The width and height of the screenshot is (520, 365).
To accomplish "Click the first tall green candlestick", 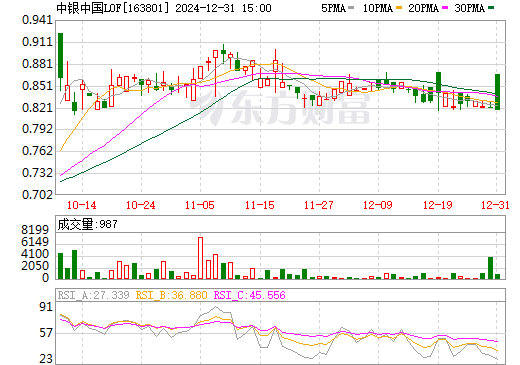I will pyautogui.click(x=60, y=55).
